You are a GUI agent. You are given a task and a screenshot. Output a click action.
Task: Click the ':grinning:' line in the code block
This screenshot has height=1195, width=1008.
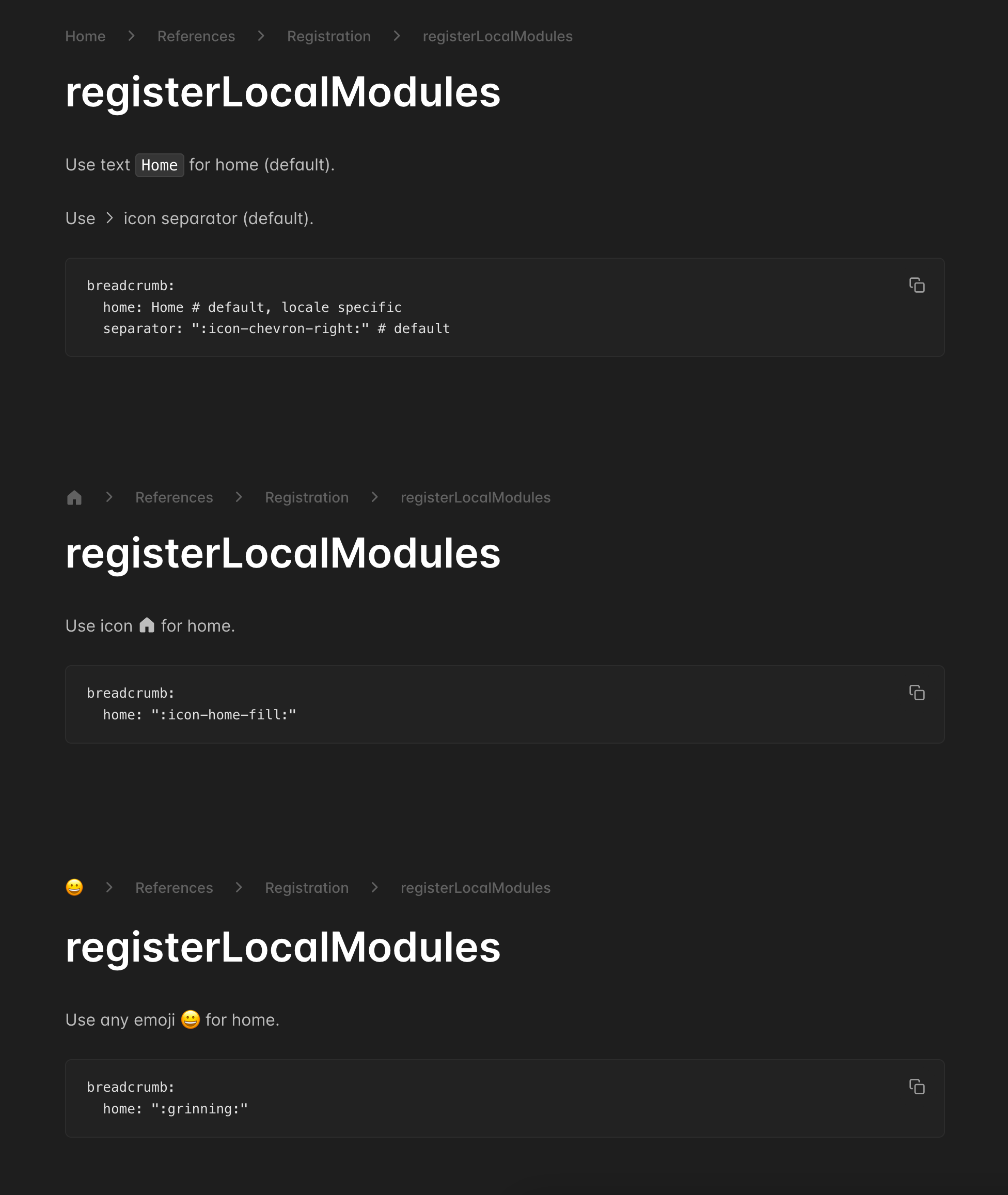click(176, 1109)
